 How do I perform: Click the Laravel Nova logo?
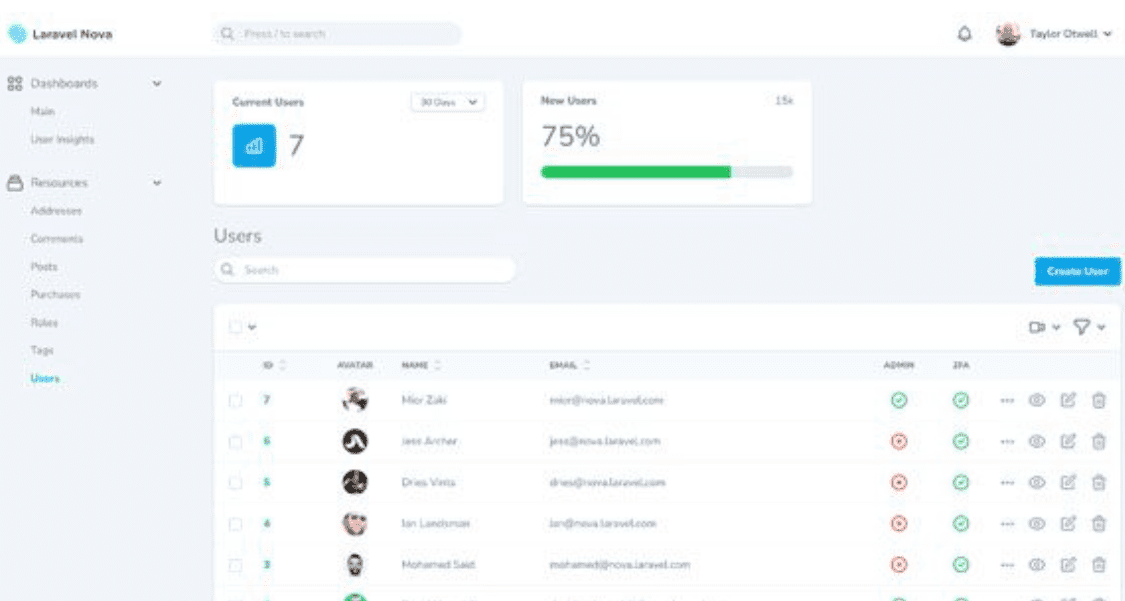[61, 34]
